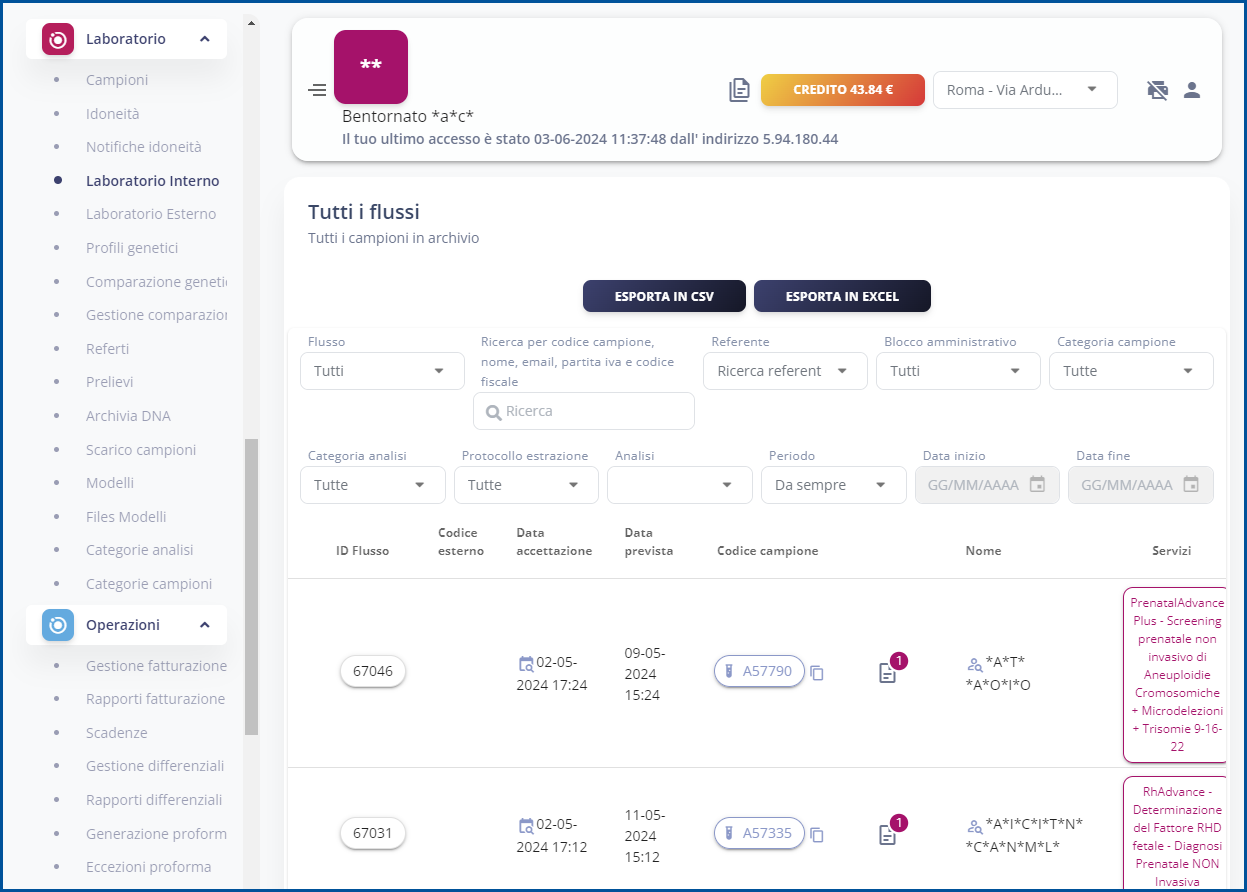1247x892 pixels.
Task: Click the Esporta in Excel button
Action: (x=842, y=297)
